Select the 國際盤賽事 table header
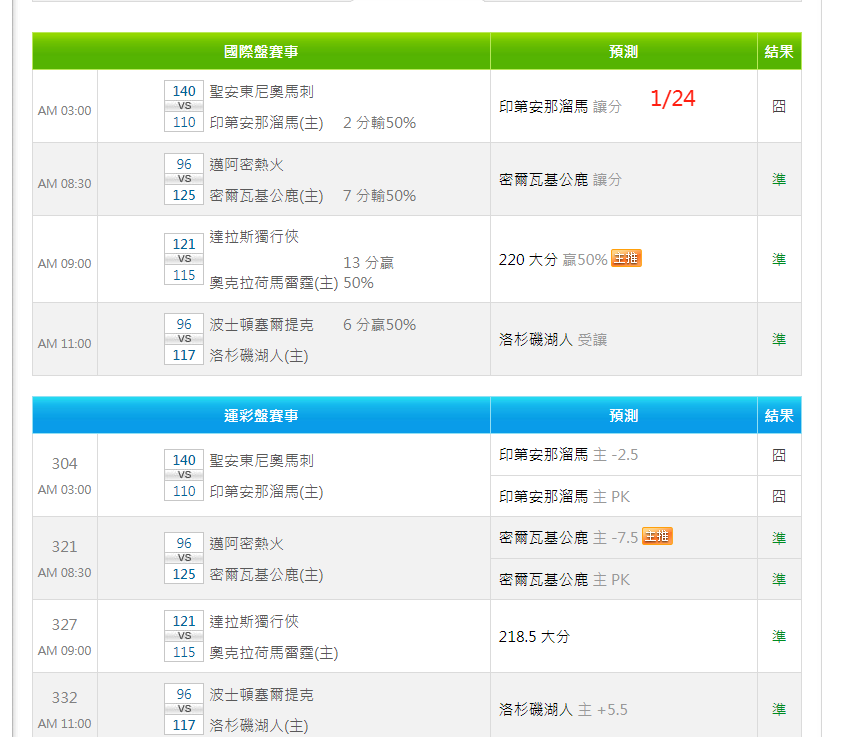Screen dimensions: 859x737 point(261,51)
